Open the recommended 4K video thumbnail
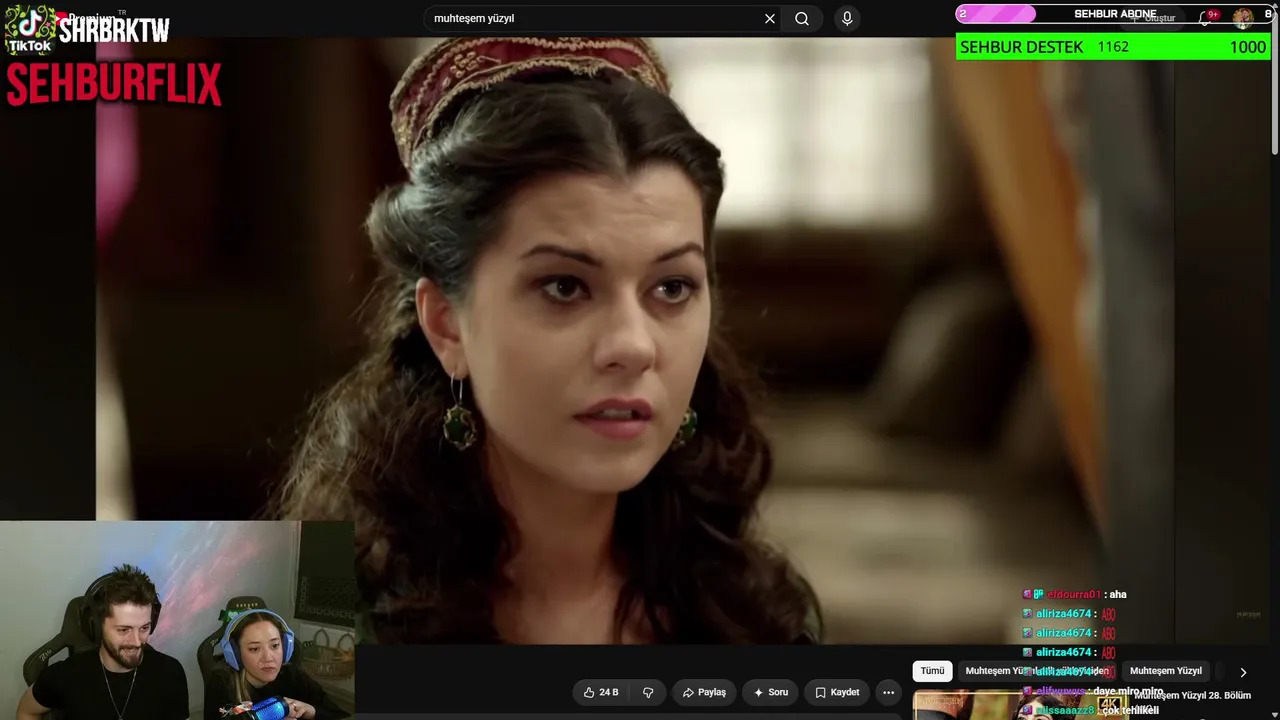This screenshot has width=1280, height=720. [1020, 705]
